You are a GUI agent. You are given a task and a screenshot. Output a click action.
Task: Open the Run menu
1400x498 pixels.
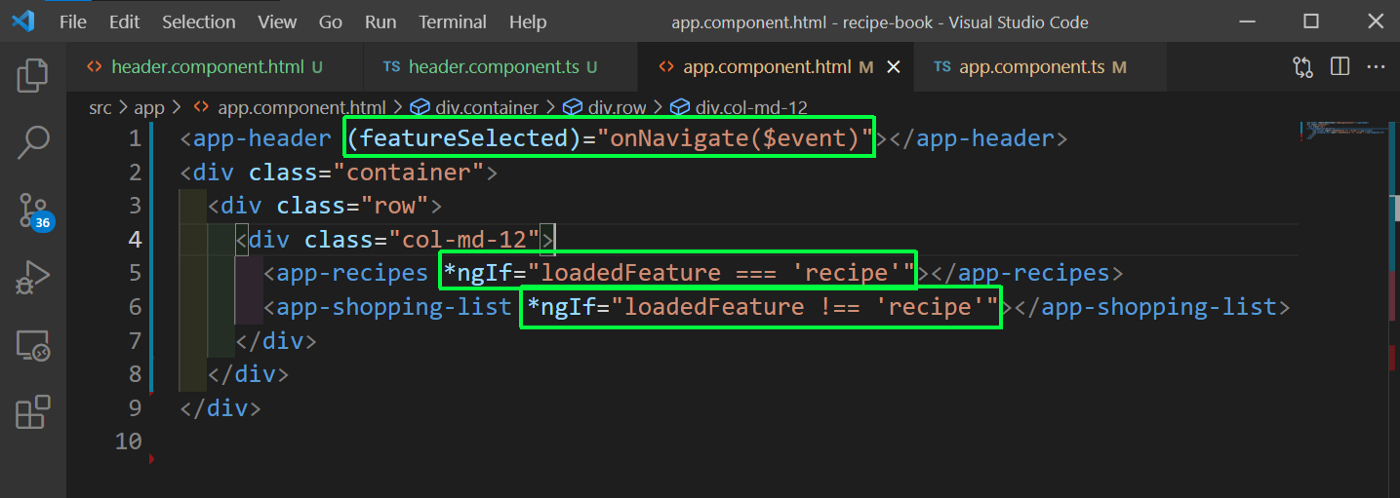coord(380,22)
